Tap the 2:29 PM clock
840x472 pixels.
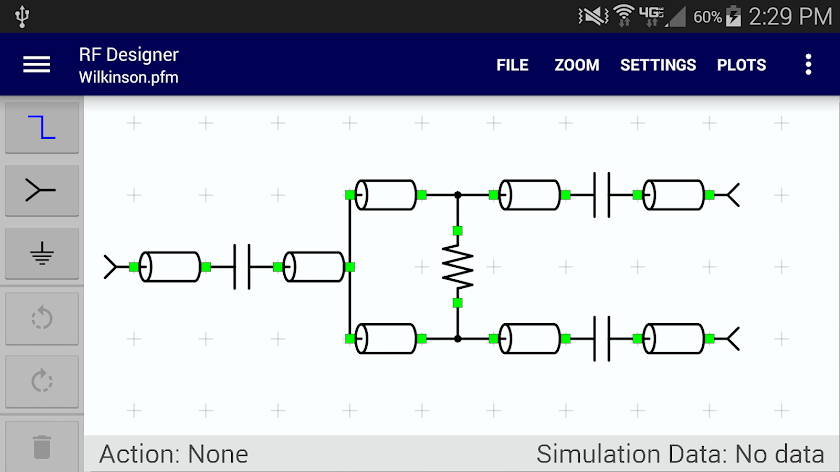tap(790, 17)
